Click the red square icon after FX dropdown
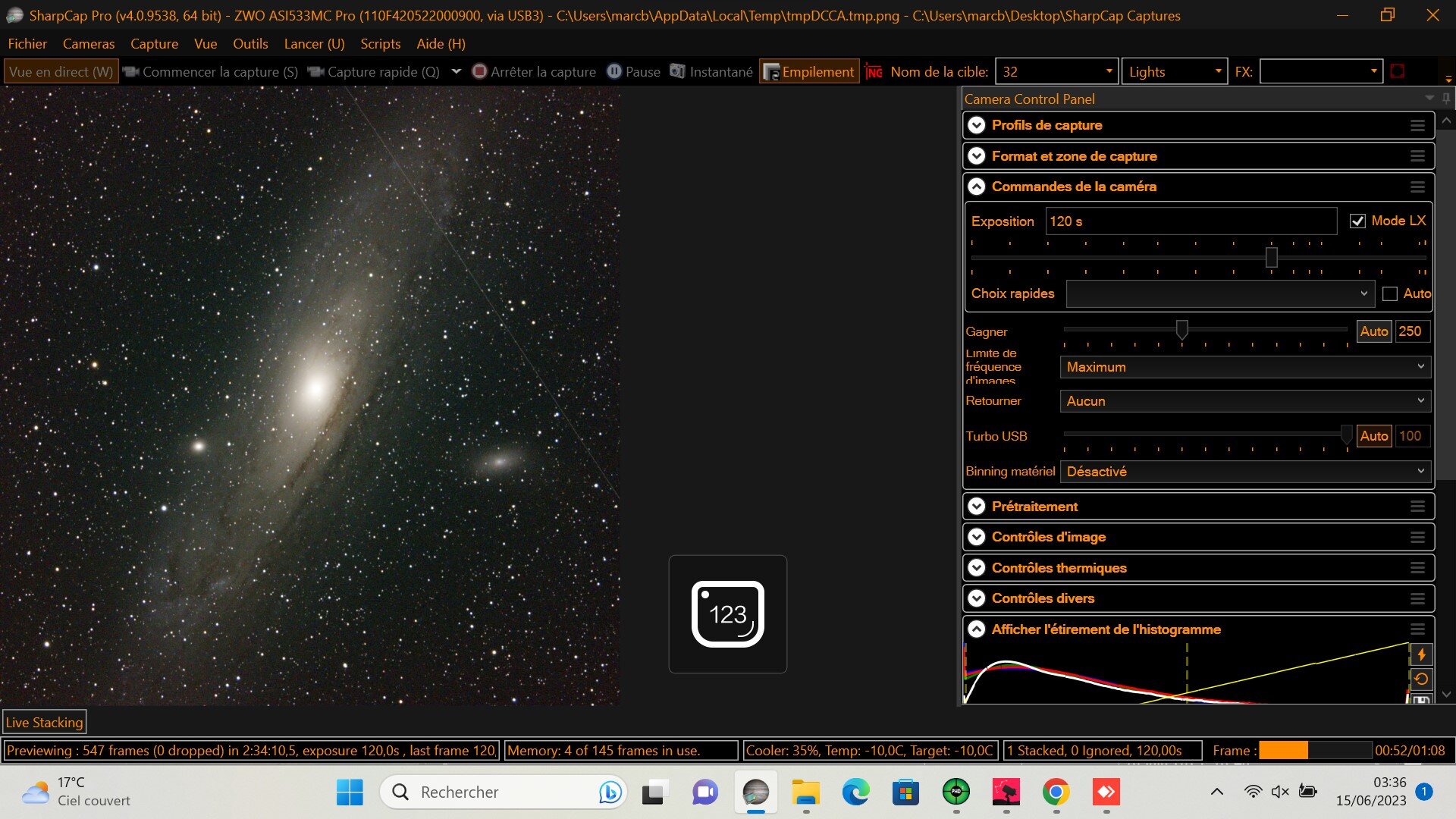 1398,71
